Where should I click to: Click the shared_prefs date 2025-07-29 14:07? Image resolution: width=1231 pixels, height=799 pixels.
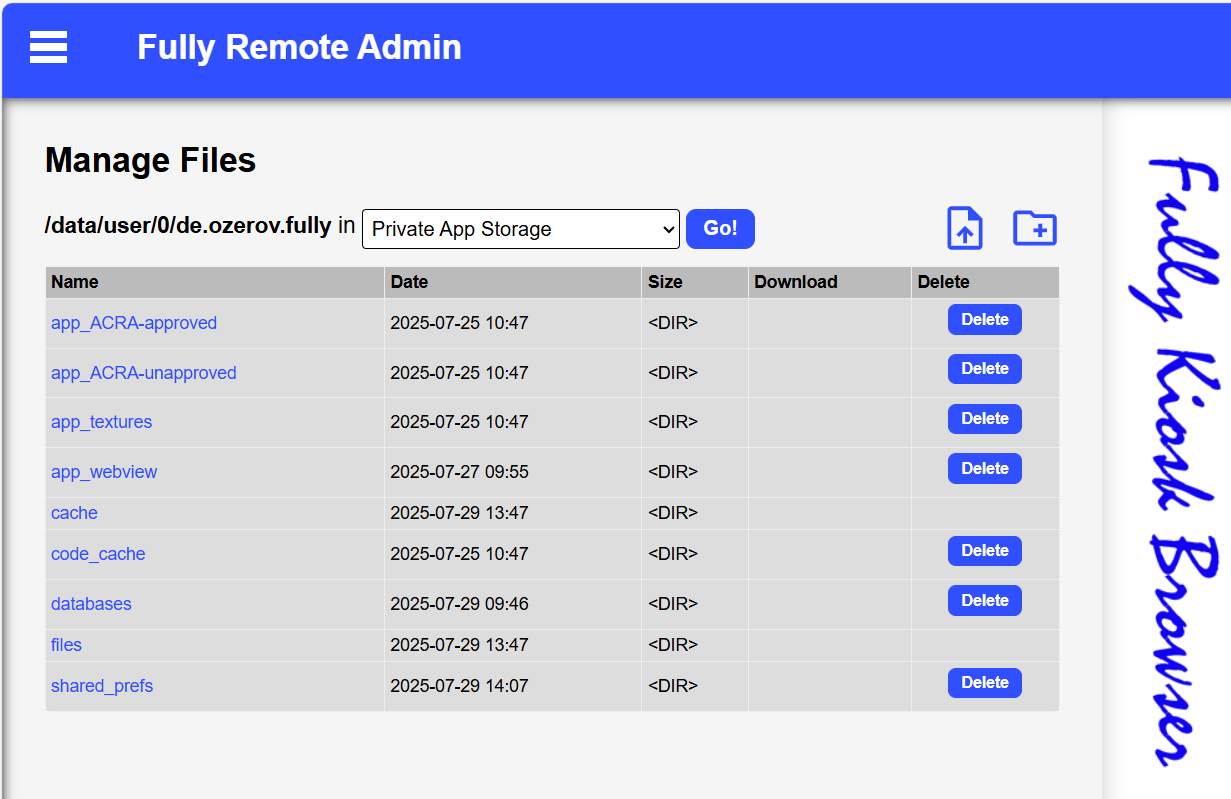tap(459, 686)
